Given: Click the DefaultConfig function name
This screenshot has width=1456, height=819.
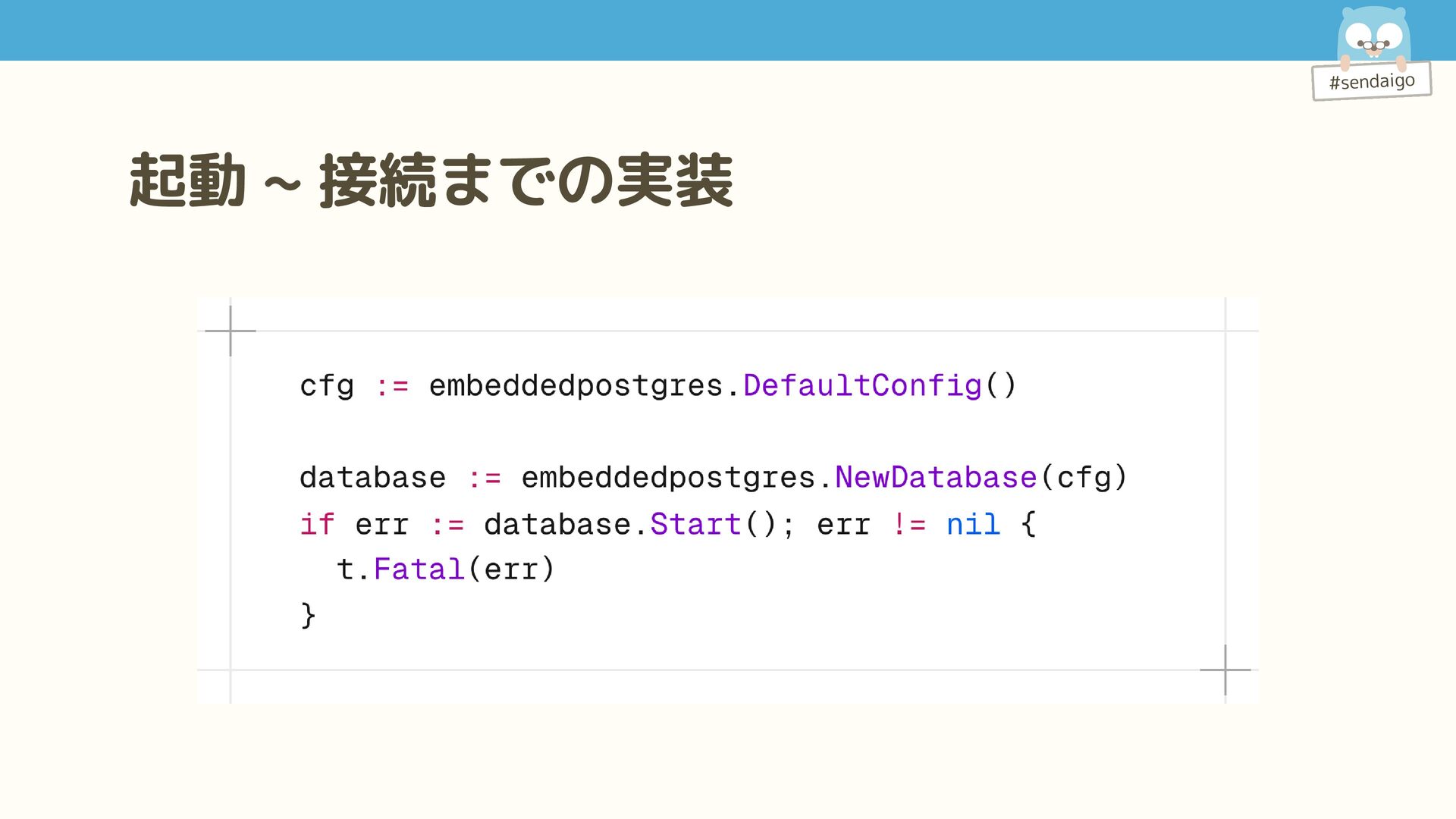Looking at the screenshot, I should pyautogui.click(x=862, y=385).
